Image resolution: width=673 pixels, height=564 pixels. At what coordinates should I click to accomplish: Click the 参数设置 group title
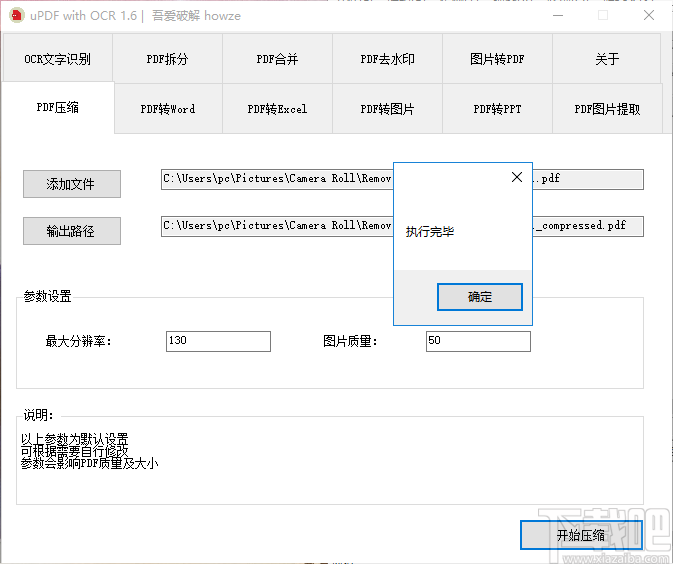tap(47, 296)
